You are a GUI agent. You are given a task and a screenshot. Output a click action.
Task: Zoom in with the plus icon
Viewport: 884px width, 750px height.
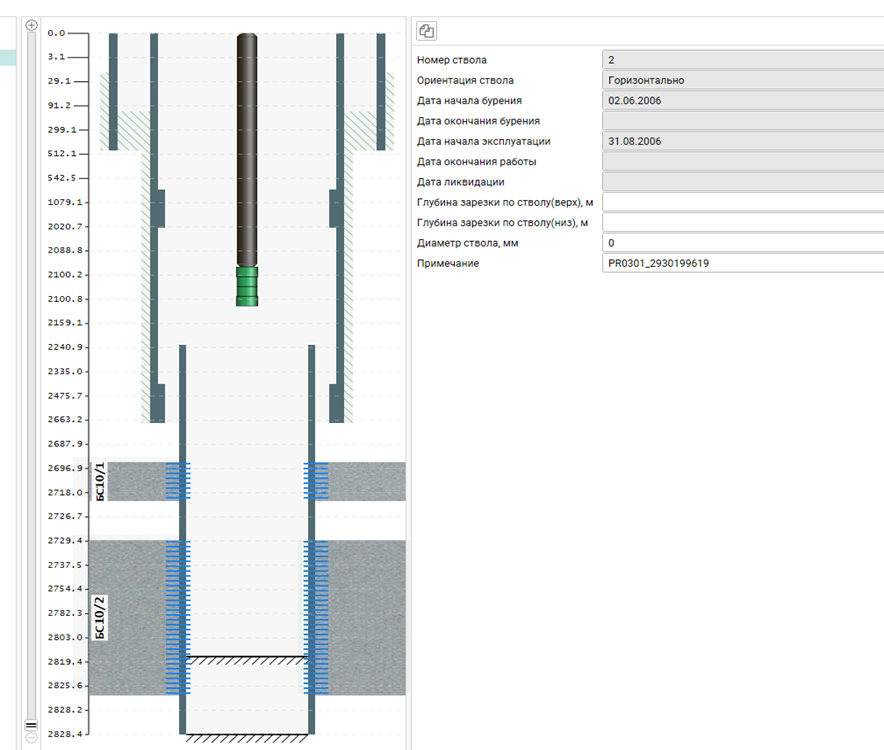coord(31,25)
